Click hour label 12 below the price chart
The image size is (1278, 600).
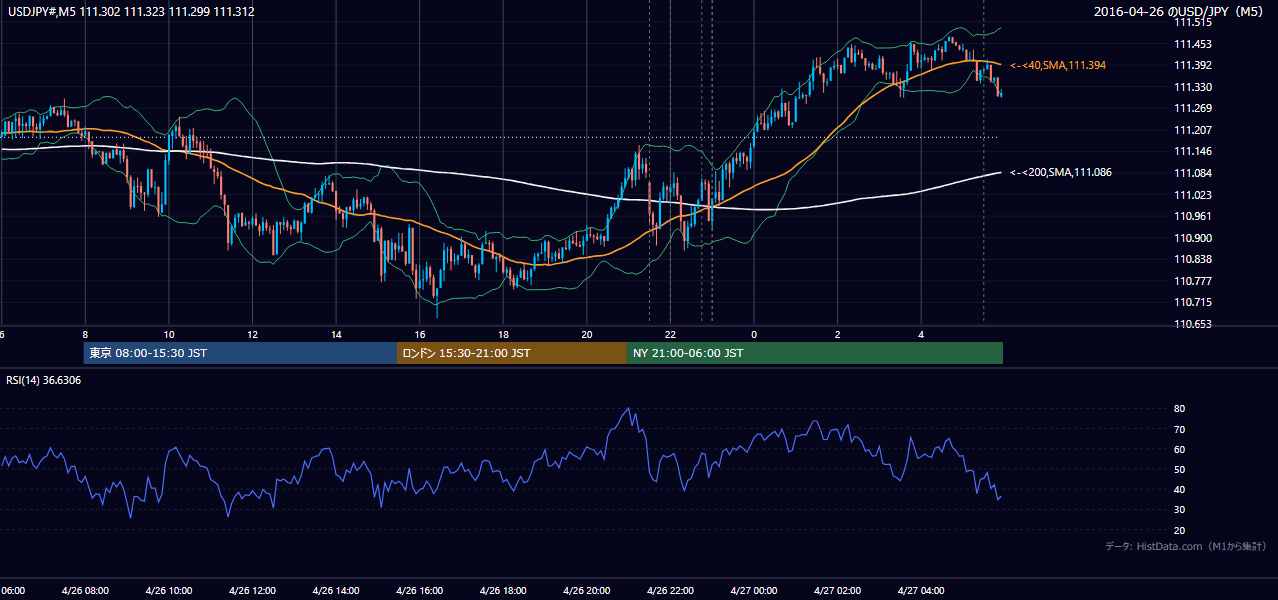coord(253,334)
